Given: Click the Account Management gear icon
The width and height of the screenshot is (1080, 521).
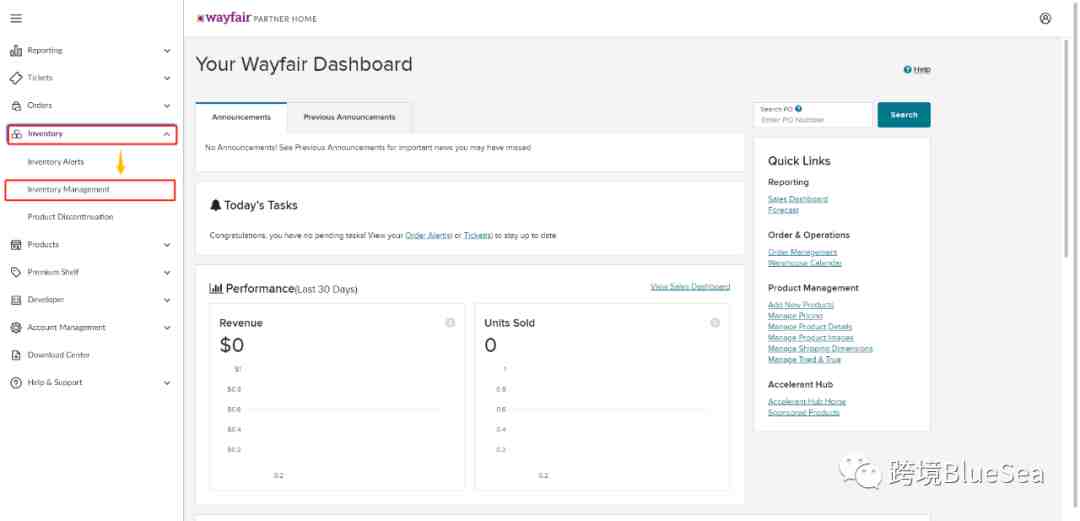Looking at the screenshot, I should [16, 327].
